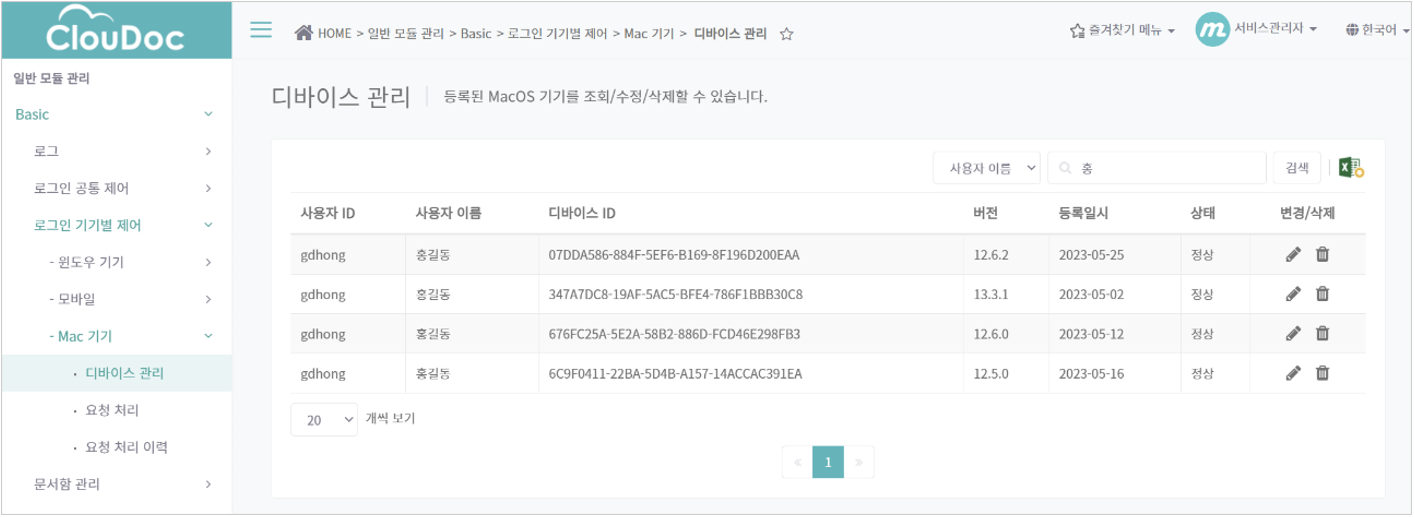Export table with Excel icon
Image resolution: width=1415 pixels, height=517 pixels.
pyautogui.click(x=1351, y=168)
